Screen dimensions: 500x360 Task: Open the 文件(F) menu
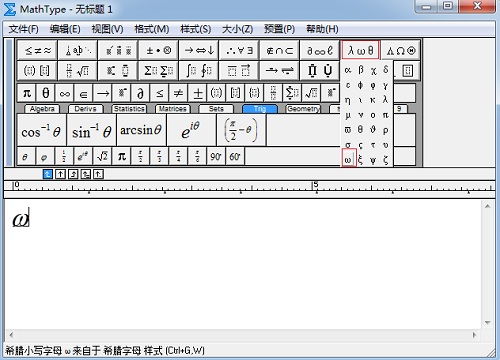tap(23, 29)
